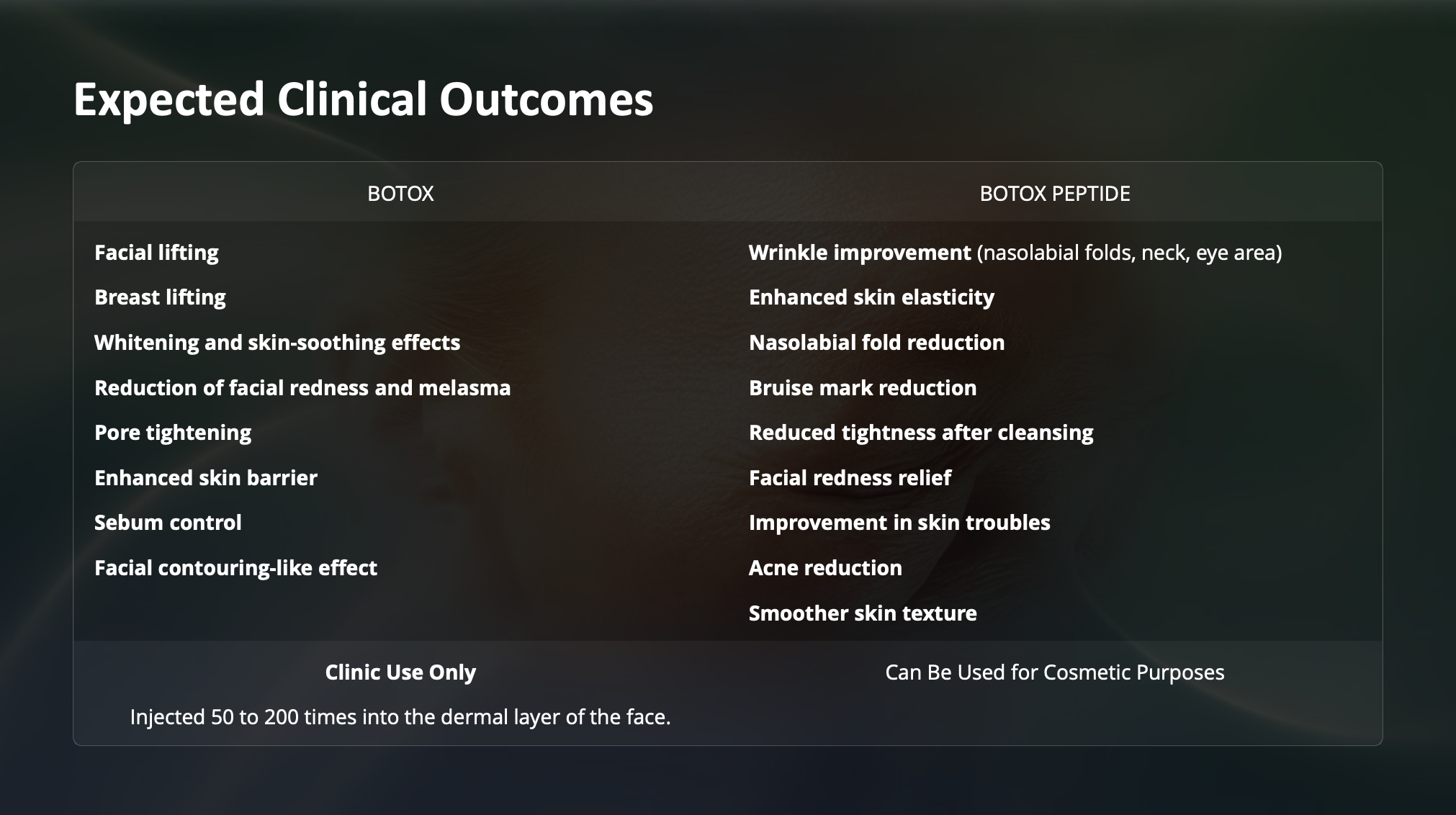This screenshot has width=1456, height=815.
Task: Click the Clinic Use Only label
Action: click(400, 672)
